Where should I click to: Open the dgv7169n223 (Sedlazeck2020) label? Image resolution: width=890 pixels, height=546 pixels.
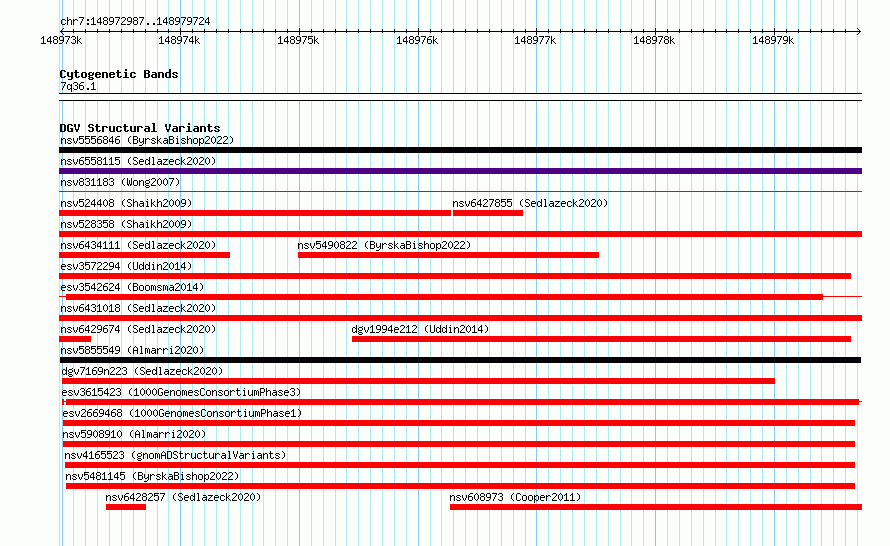pyautogui.click(x=142, y=371)
